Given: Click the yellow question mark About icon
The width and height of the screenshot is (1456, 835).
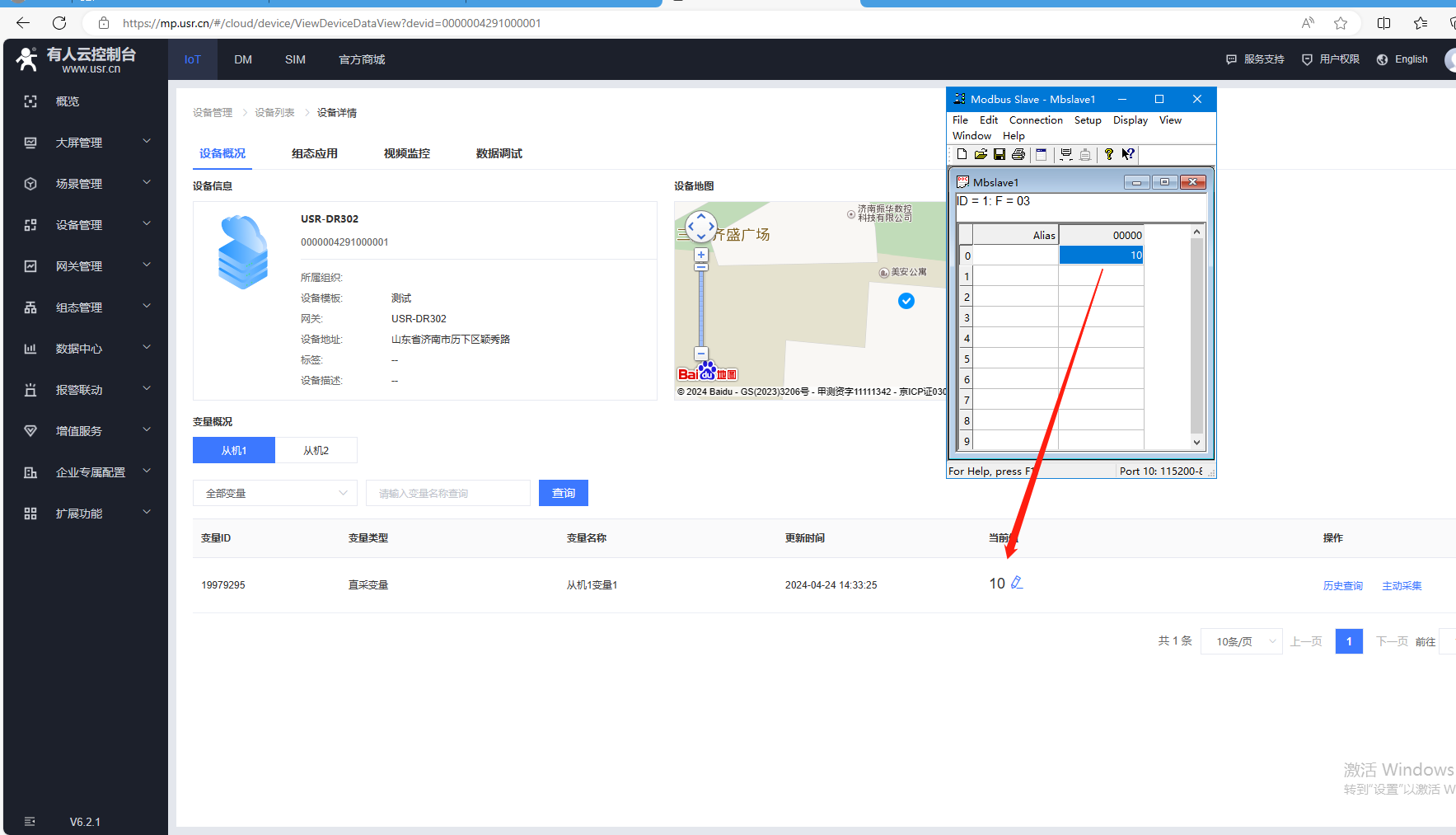Looking at the screenshot, I should click(1109, 154).
